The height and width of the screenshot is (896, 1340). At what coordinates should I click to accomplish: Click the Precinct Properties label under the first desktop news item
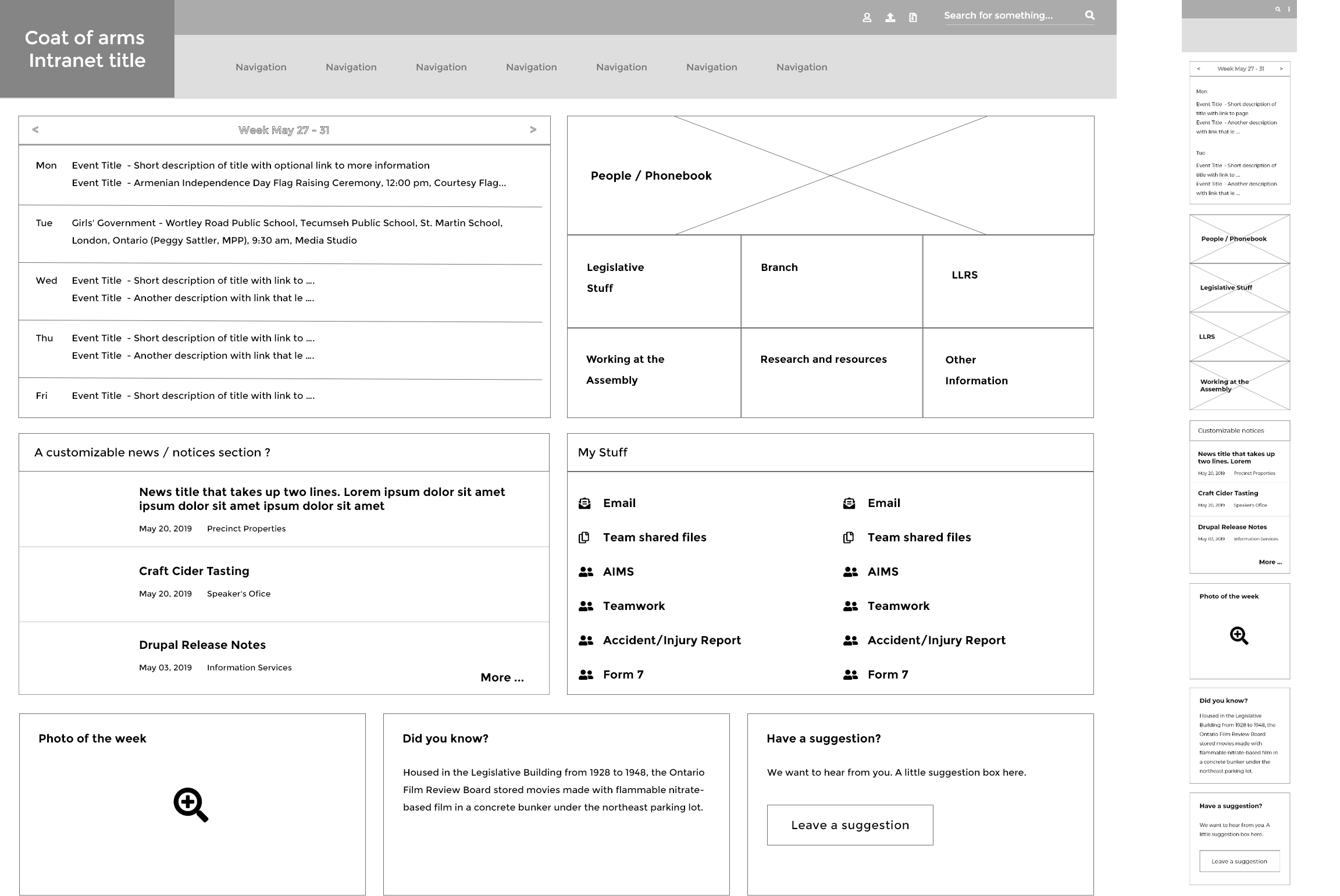(x=246, y=529)
